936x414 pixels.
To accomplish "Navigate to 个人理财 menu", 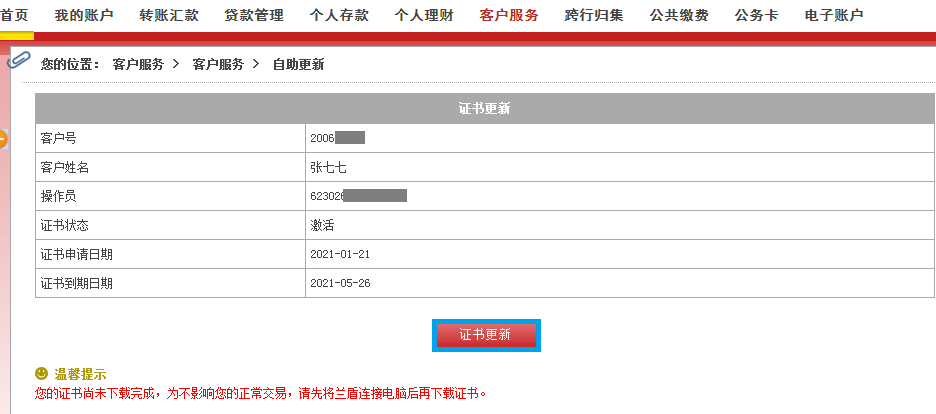I will (424, 16).
